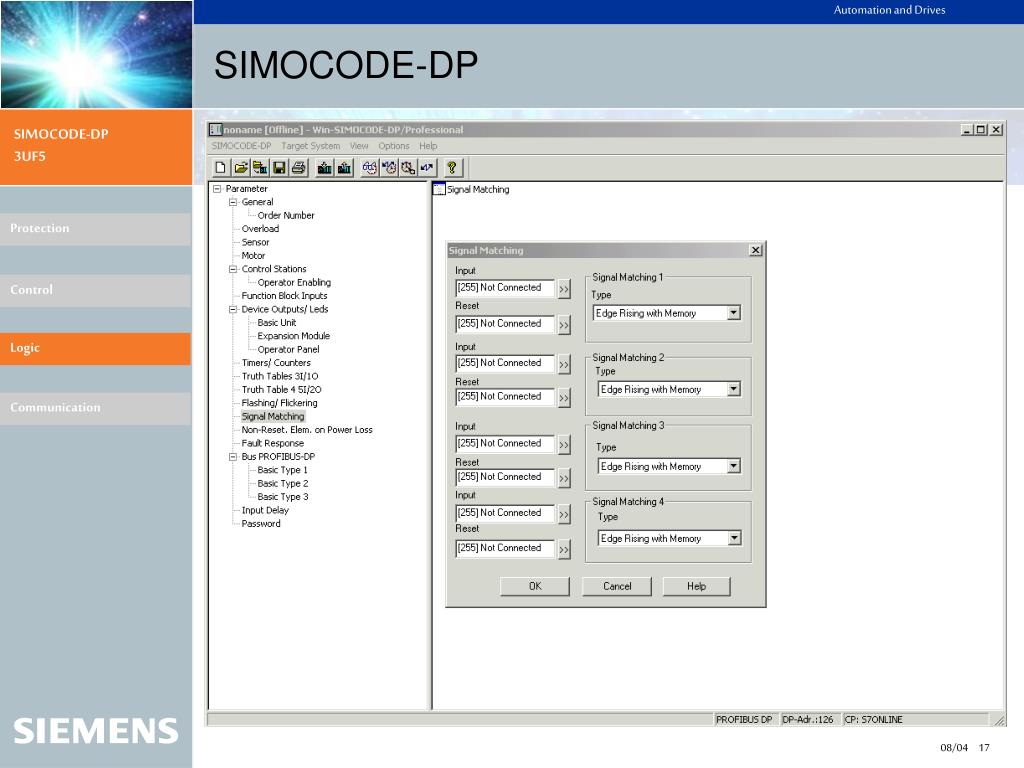1024x768 pixels.
Task: Collapse the Control Stations node
Action: pyautogui.click(x=233, y=269)
